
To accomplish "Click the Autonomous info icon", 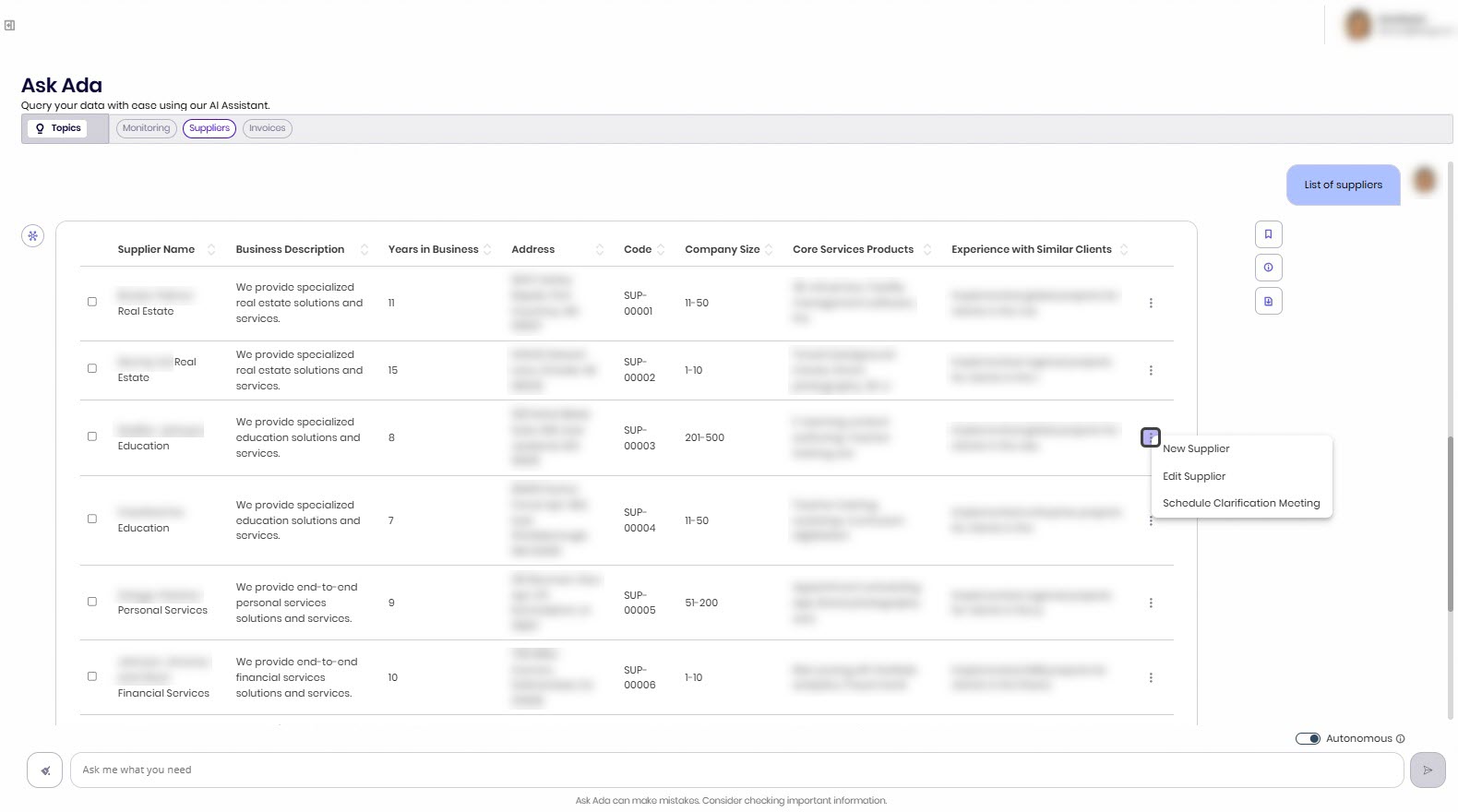I will point(1401,739).
